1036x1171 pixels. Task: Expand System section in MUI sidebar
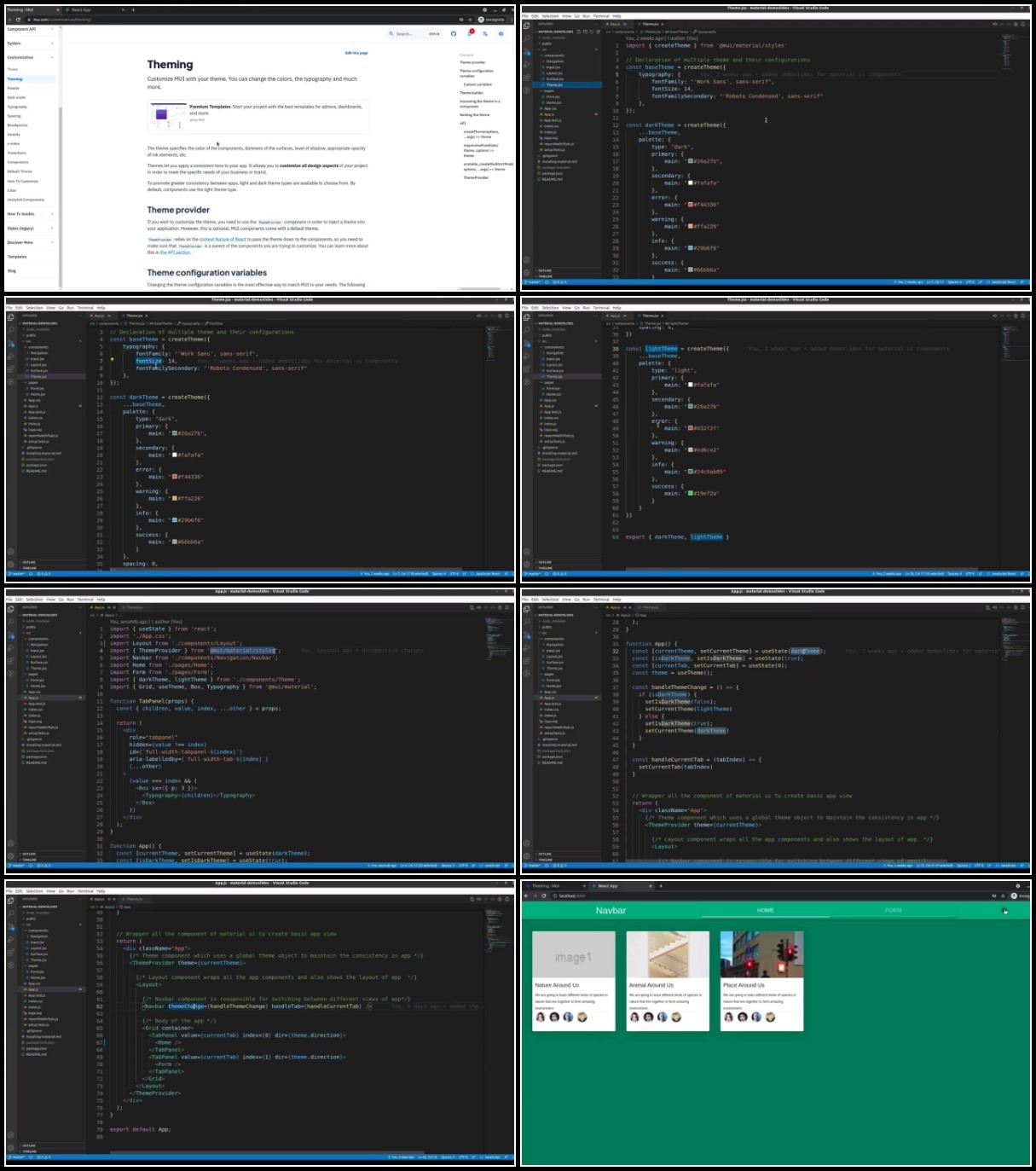click(x=31, y=43)
